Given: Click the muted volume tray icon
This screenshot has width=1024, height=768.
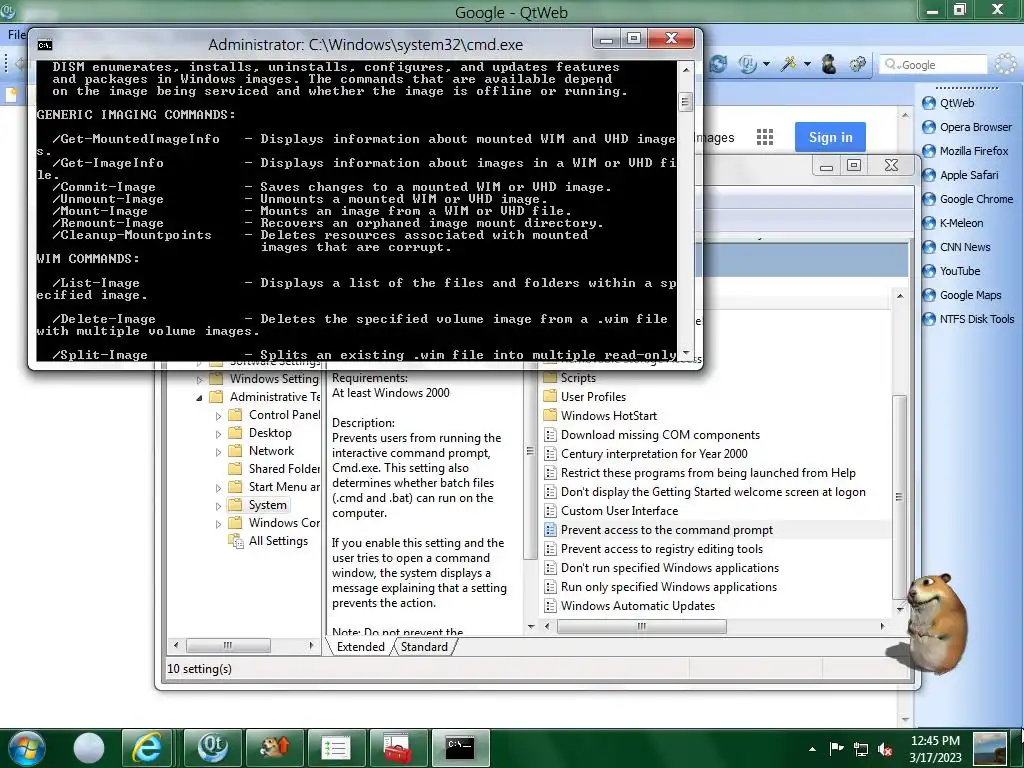Looking at the screenshot, I should pyautogui.click(x=886, y=749).
